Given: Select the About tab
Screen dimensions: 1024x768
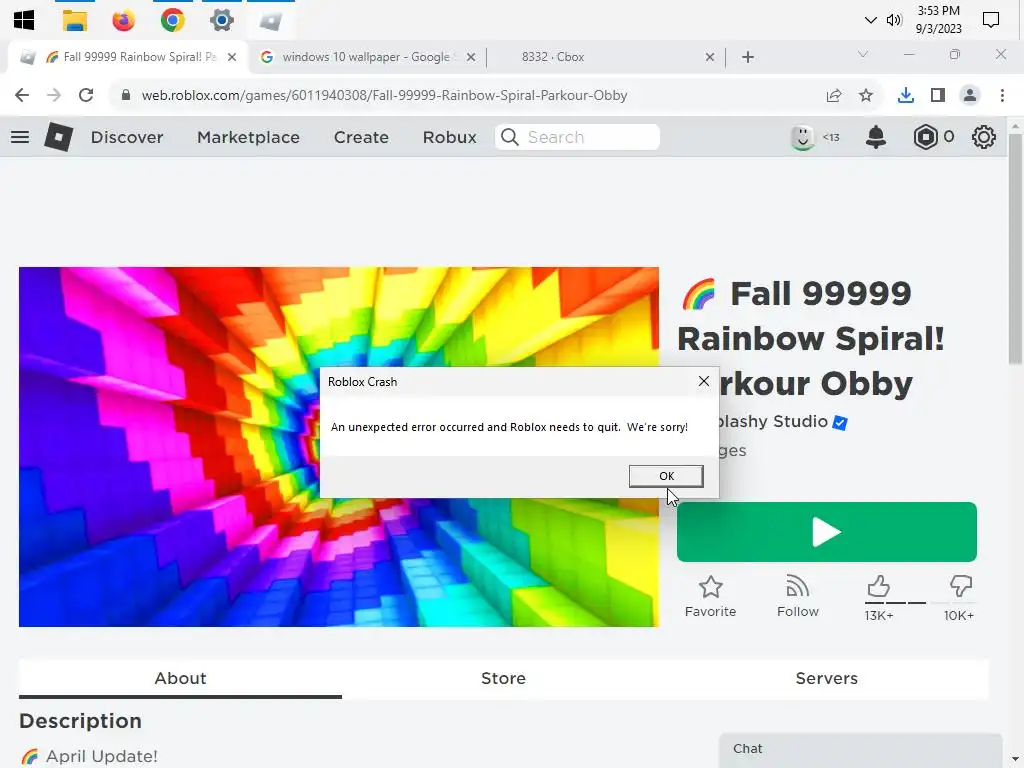Looking at the screenshot, I should tap(180, 679).
